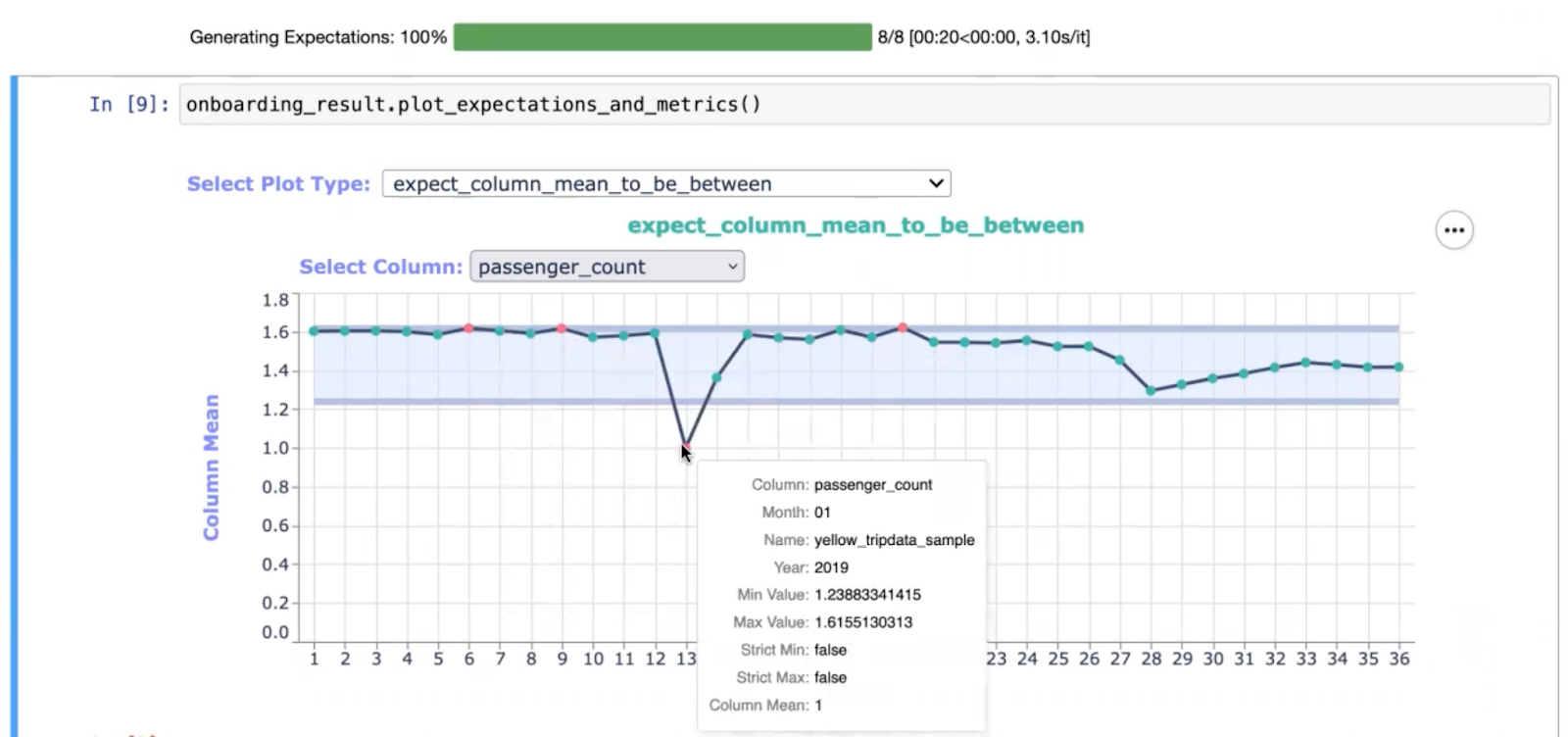Click the x-axis tick label 36
Viewport: 1568px width, 737px height.
click(x=1398, y=660)
